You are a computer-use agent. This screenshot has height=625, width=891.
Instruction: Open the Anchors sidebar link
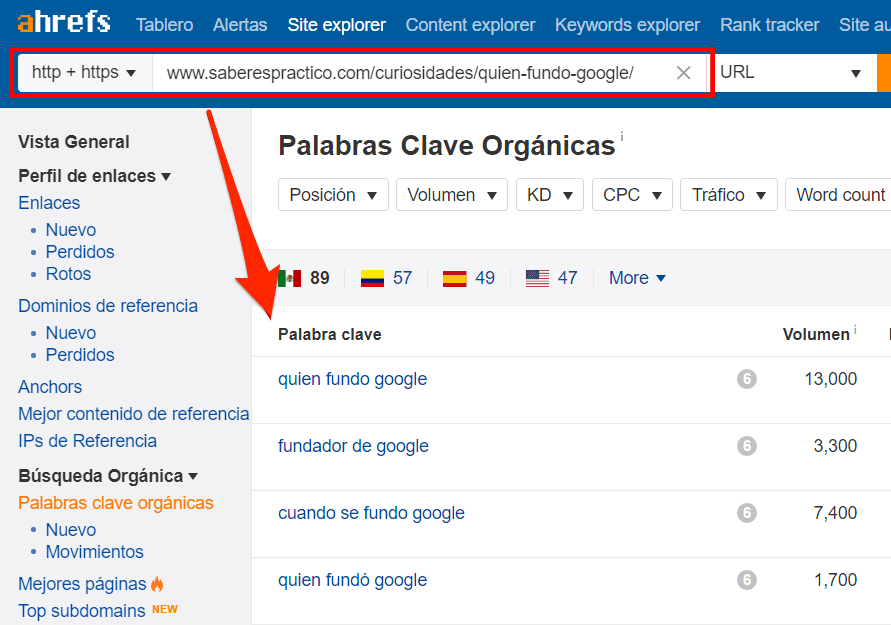pos(50,387)
